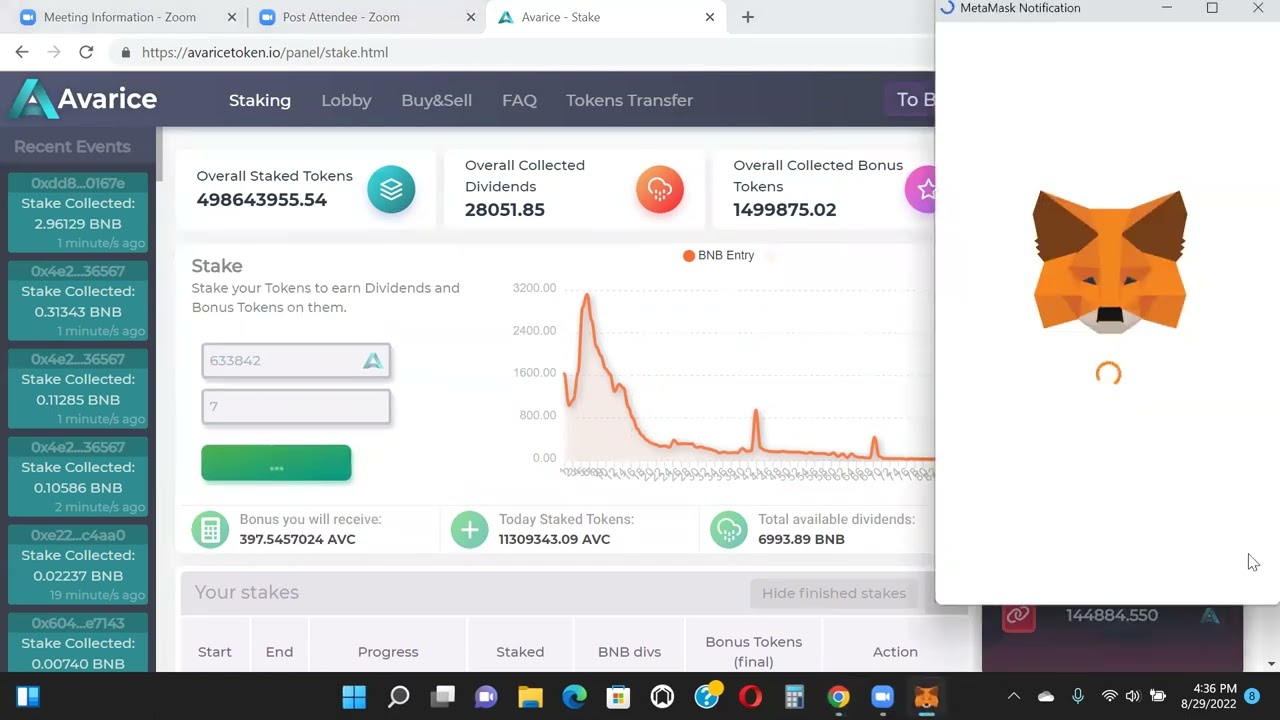
Task: Show hidden system tray icons
Action: coord(1013,696)
